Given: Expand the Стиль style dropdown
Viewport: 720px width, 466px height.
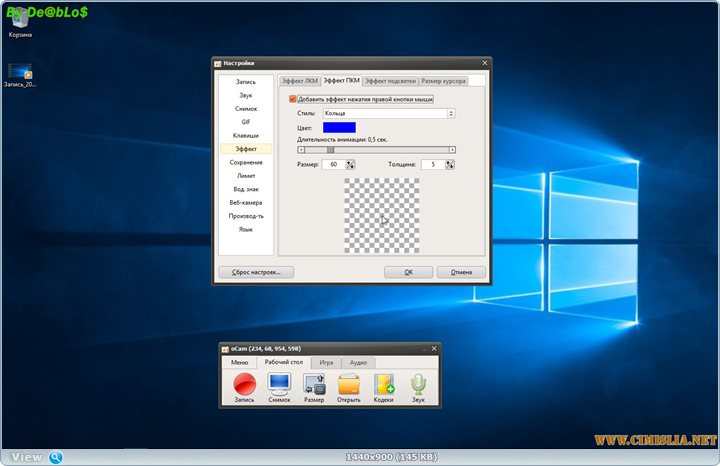Looking at the screenshot, I should [x=451, y=114].
